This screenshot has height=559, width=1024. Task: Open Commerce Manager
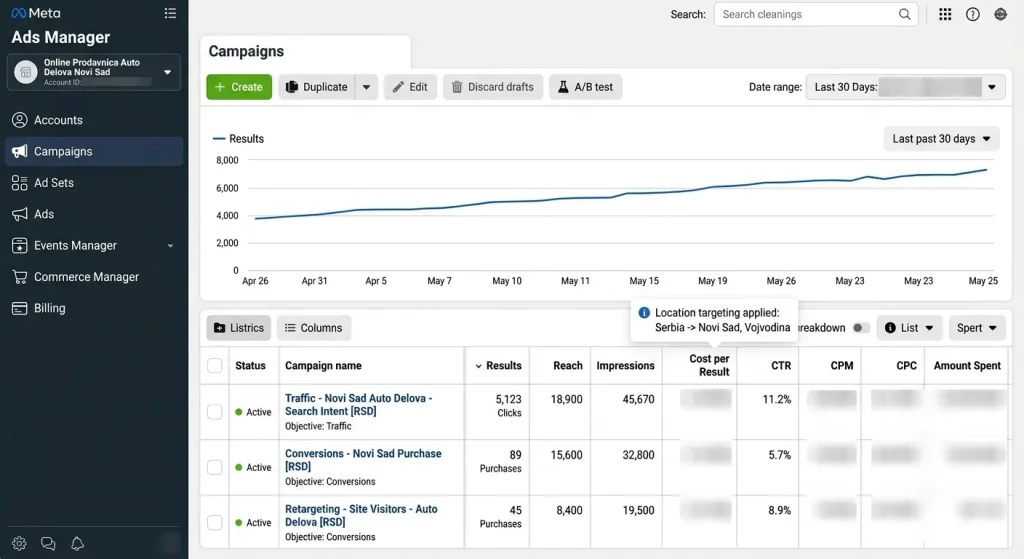pos(94,277)
